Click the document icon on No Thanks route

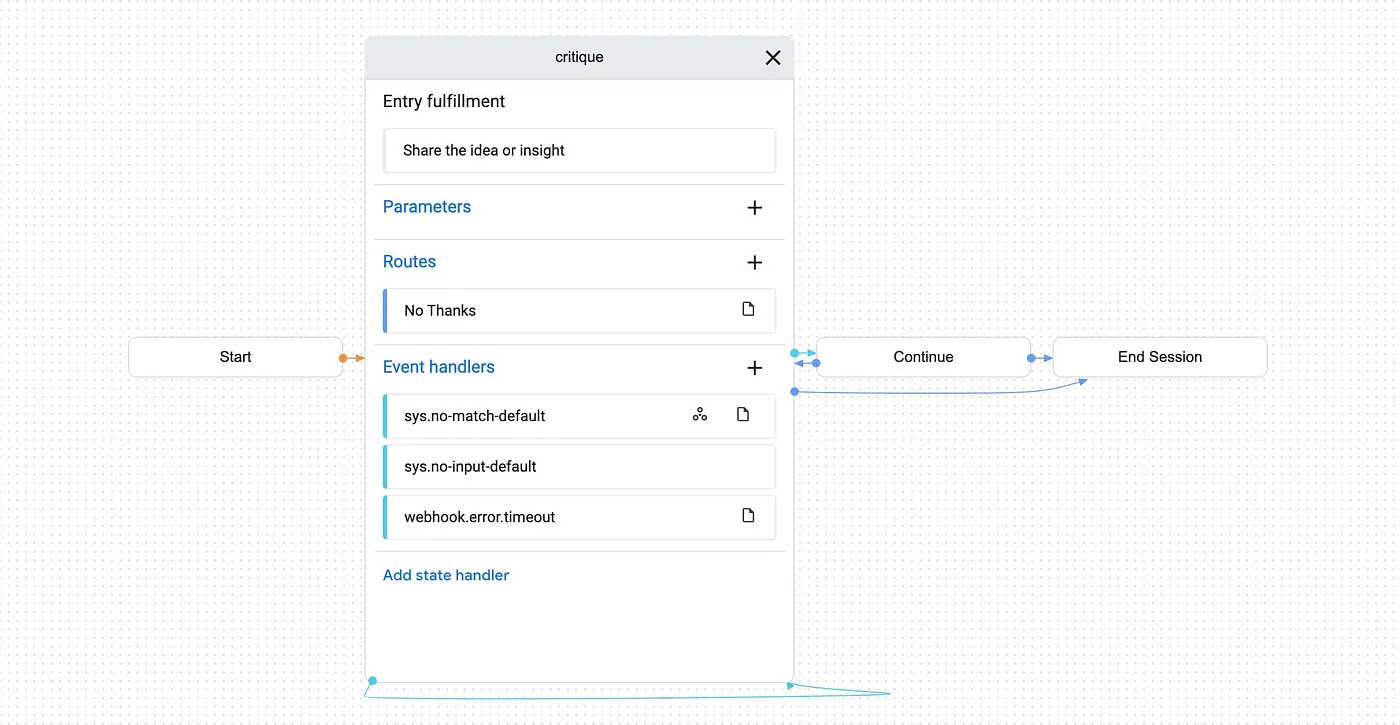[x=748, y=309]
